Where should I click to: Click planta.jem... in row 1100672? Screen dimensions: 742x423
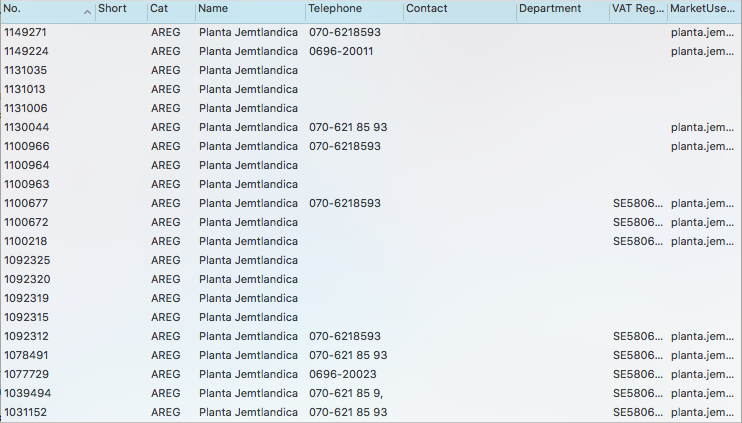point(702,222)
